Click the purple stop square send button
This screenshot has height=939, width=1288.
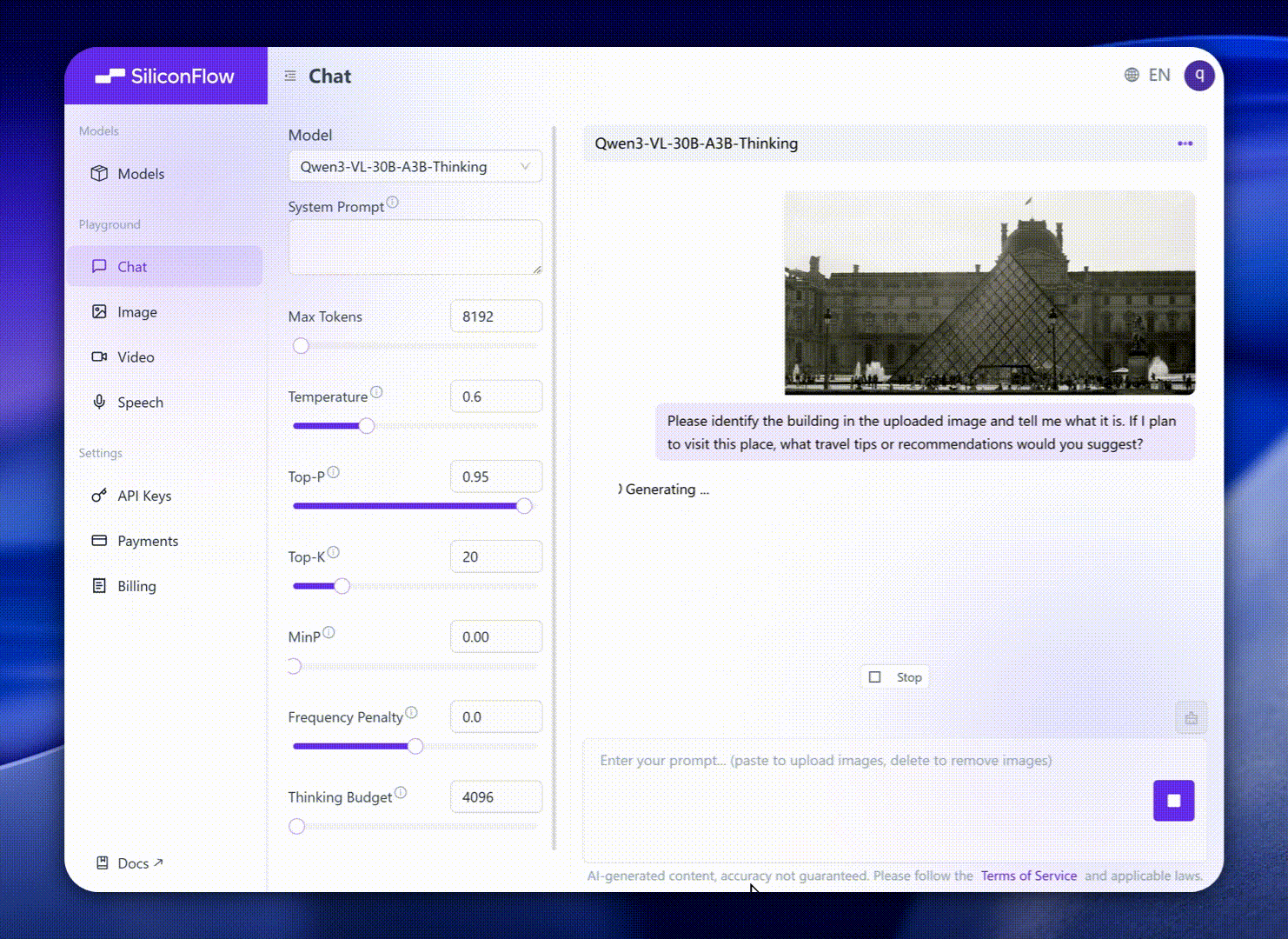[x=1173, y=801]
